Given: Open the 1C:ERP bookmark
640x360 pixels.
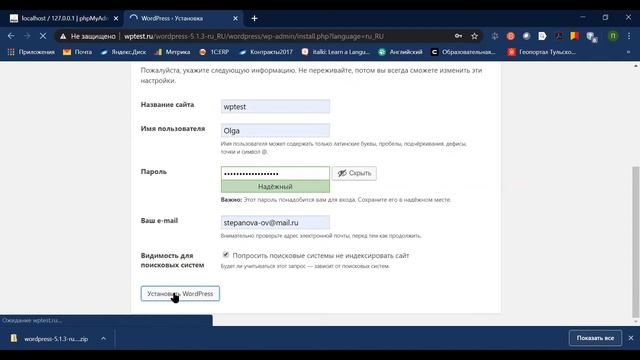Looking at the screenshot, I should [x=214, y=52].
